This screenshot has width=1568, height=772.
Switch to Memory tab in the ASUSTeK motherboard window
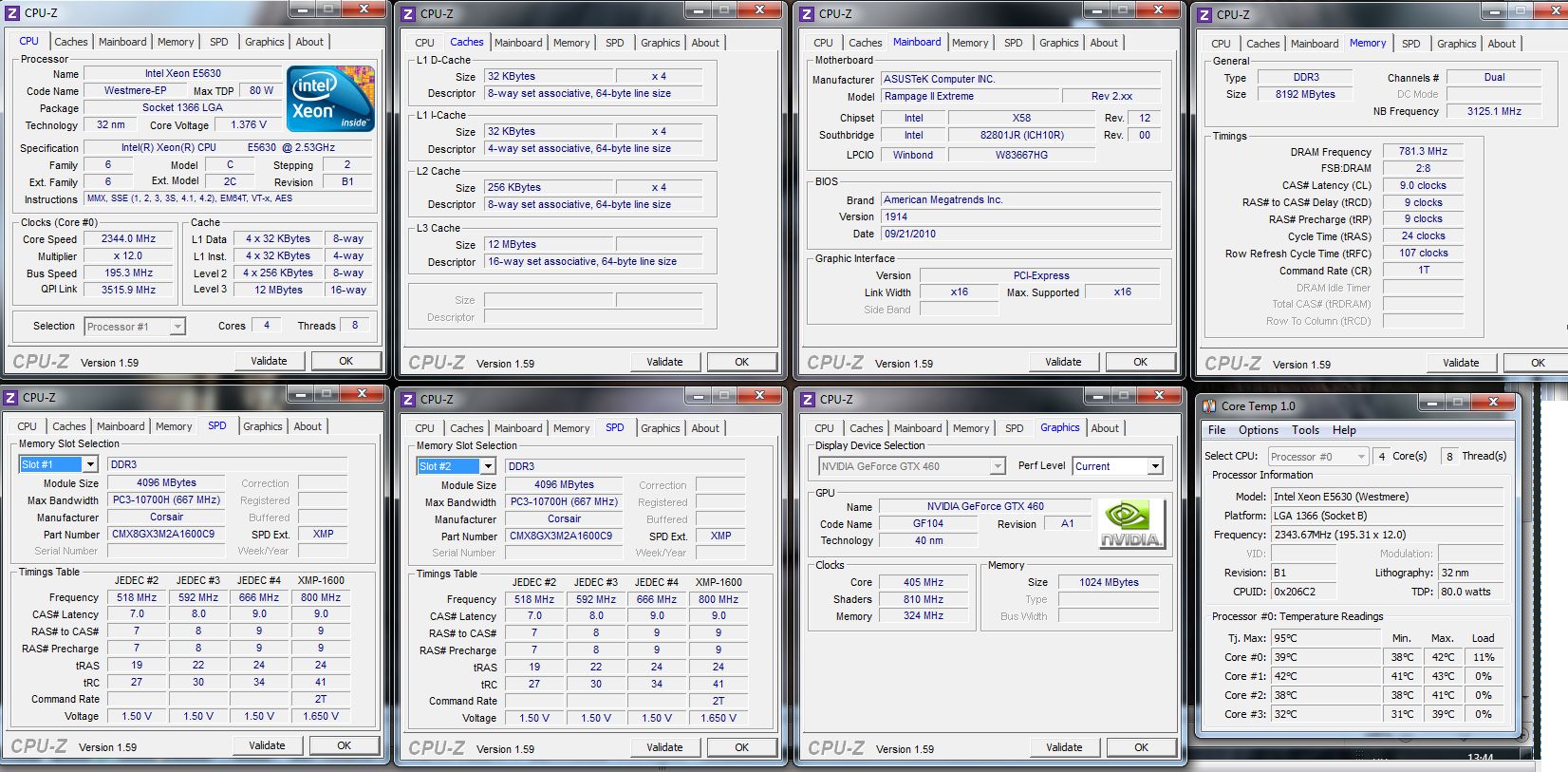pyautogui.click(x=970, y=43)
